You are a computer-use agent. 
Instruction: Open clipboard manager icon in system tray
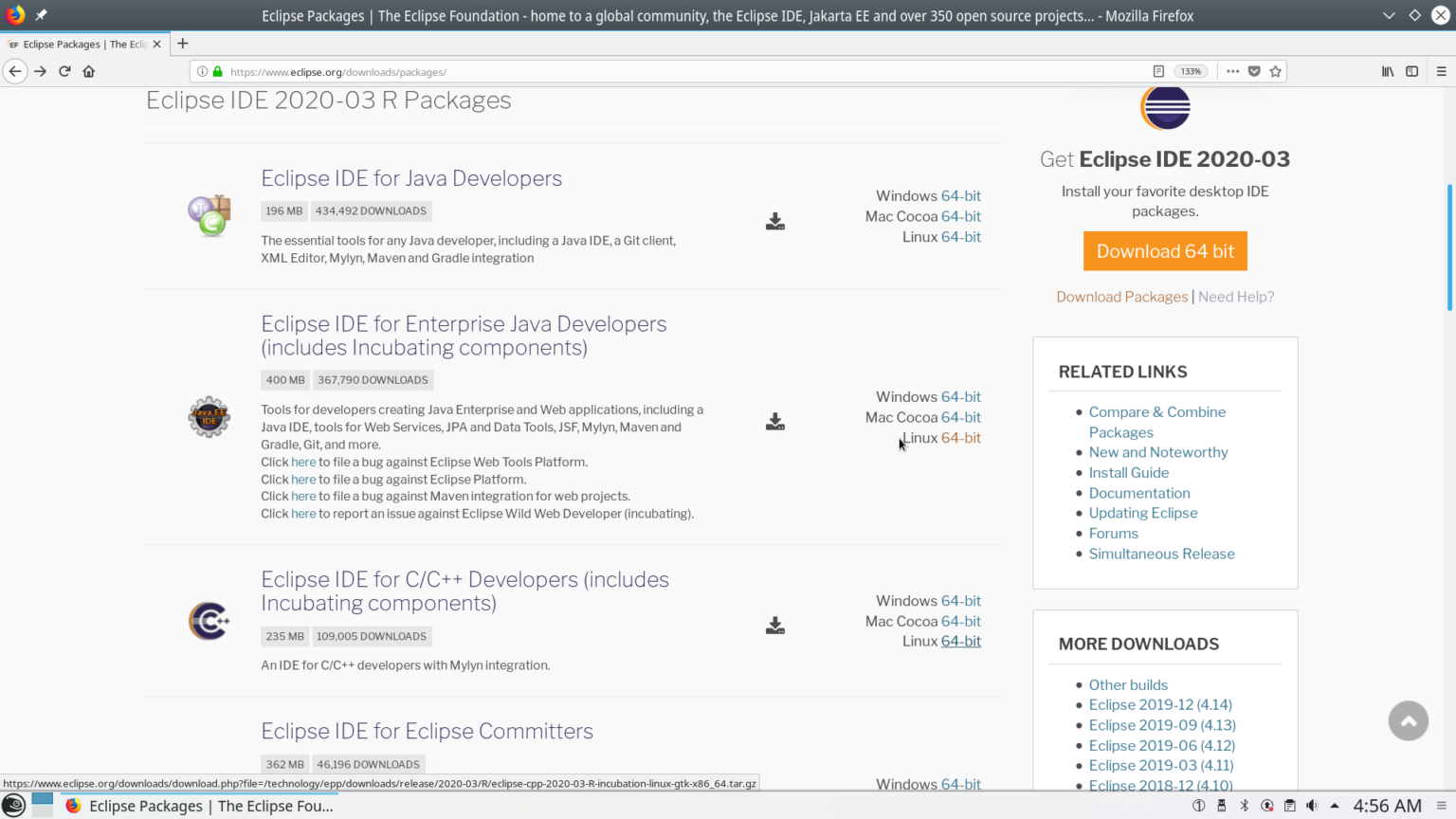[x=1289, y=805]
